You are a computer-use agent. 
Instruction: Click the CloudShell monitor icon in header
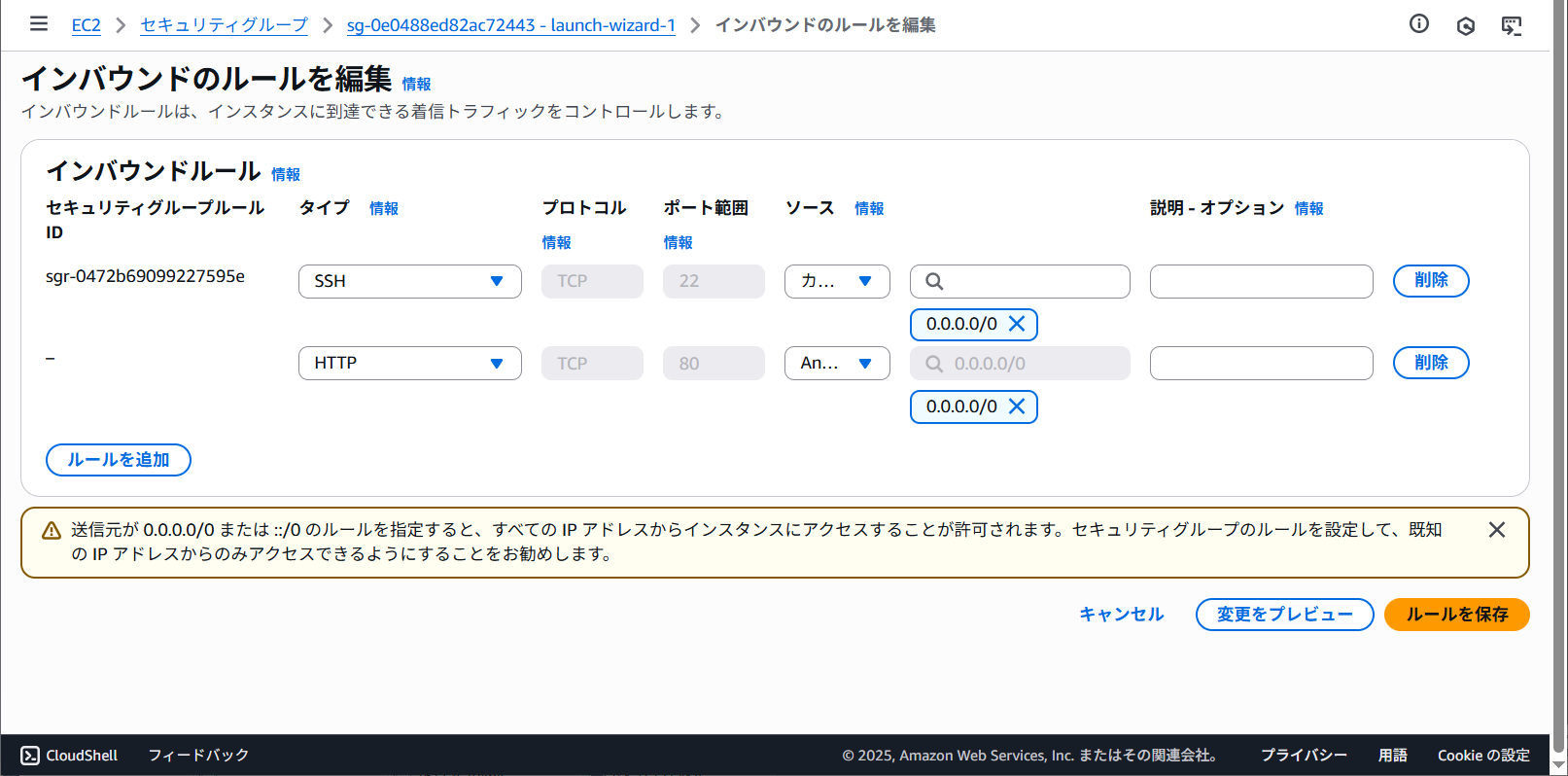point(1512,25)
